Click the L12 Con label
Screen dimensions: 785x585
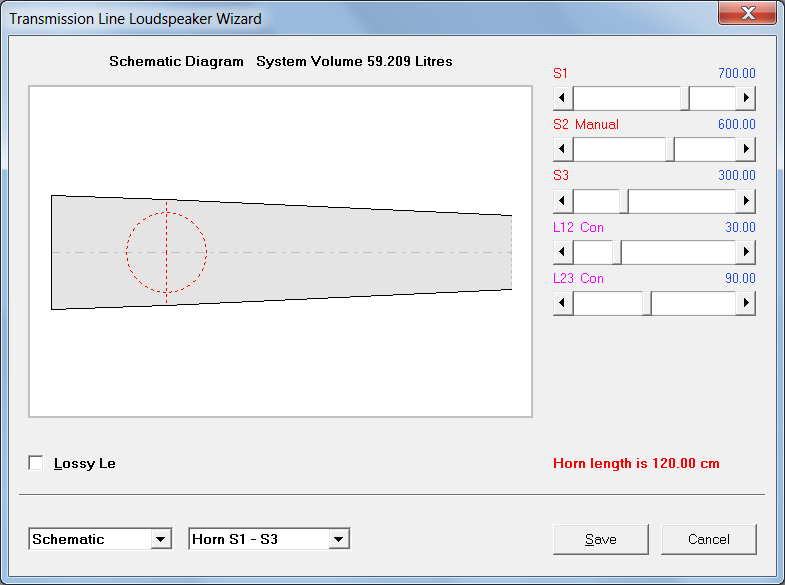578,228
